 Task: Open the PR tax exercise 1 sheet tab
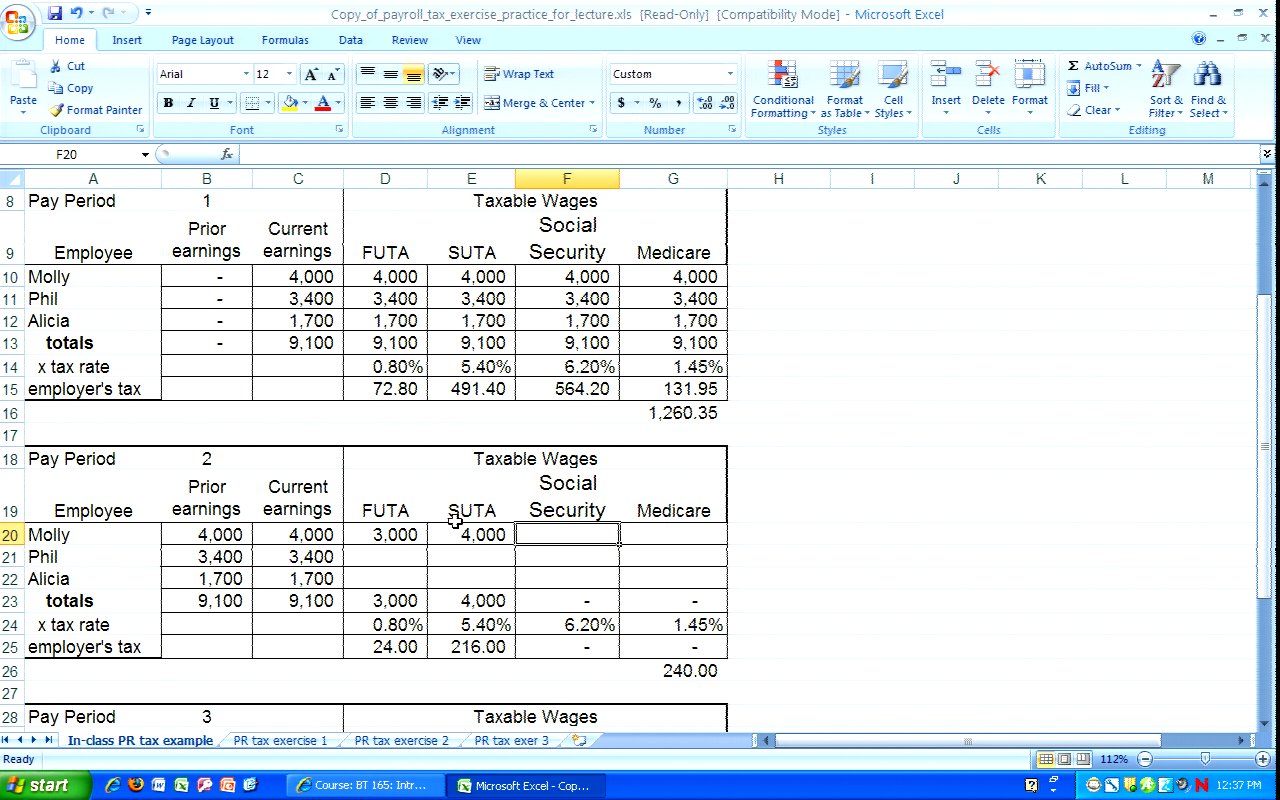280,741
